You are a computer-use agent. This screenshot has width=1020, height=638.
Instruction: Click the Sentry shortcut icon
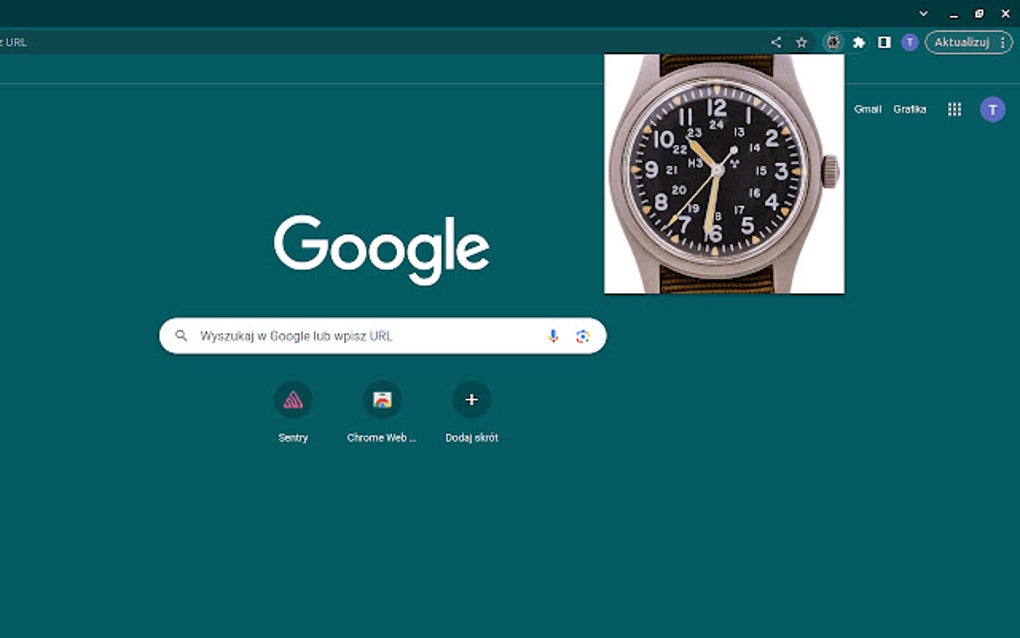click(292, 400)
